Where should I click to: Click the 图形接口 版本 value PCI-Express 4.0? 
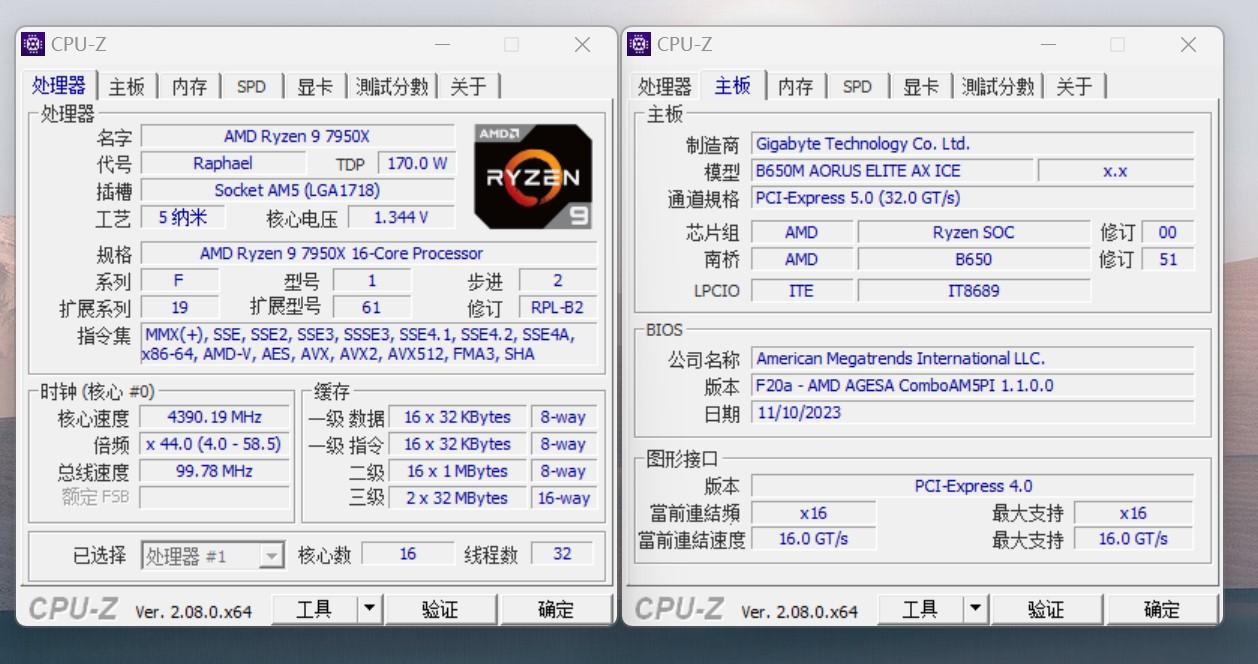pos(973,486)
